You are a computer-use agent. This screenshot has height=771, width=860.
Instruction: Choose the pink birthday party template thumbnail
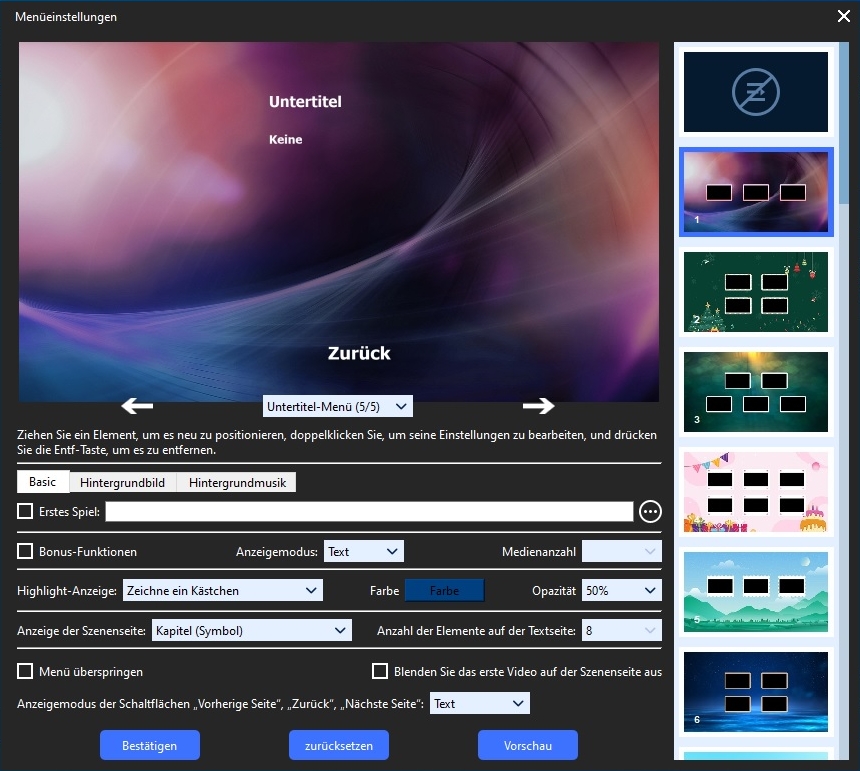tap(756, 492)
